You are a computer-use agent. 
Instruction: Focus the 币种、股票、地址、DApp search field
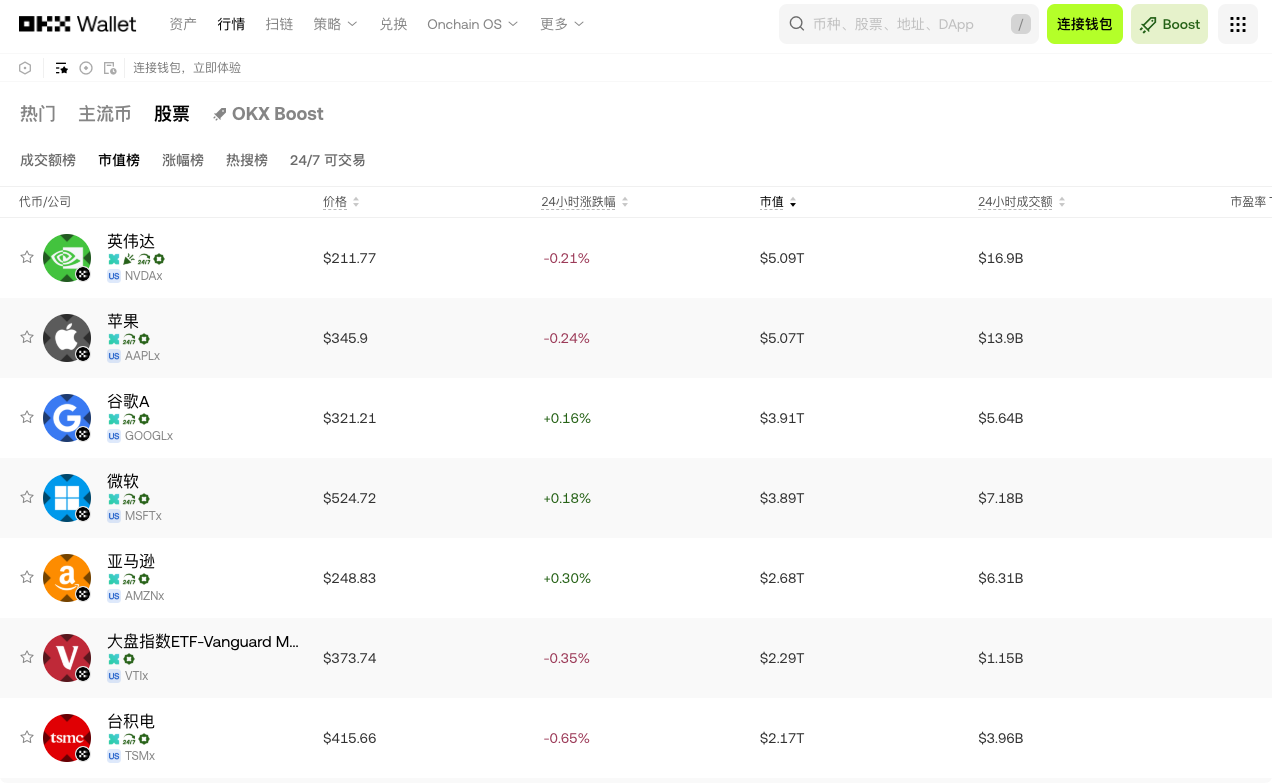(x=908, y=24)
